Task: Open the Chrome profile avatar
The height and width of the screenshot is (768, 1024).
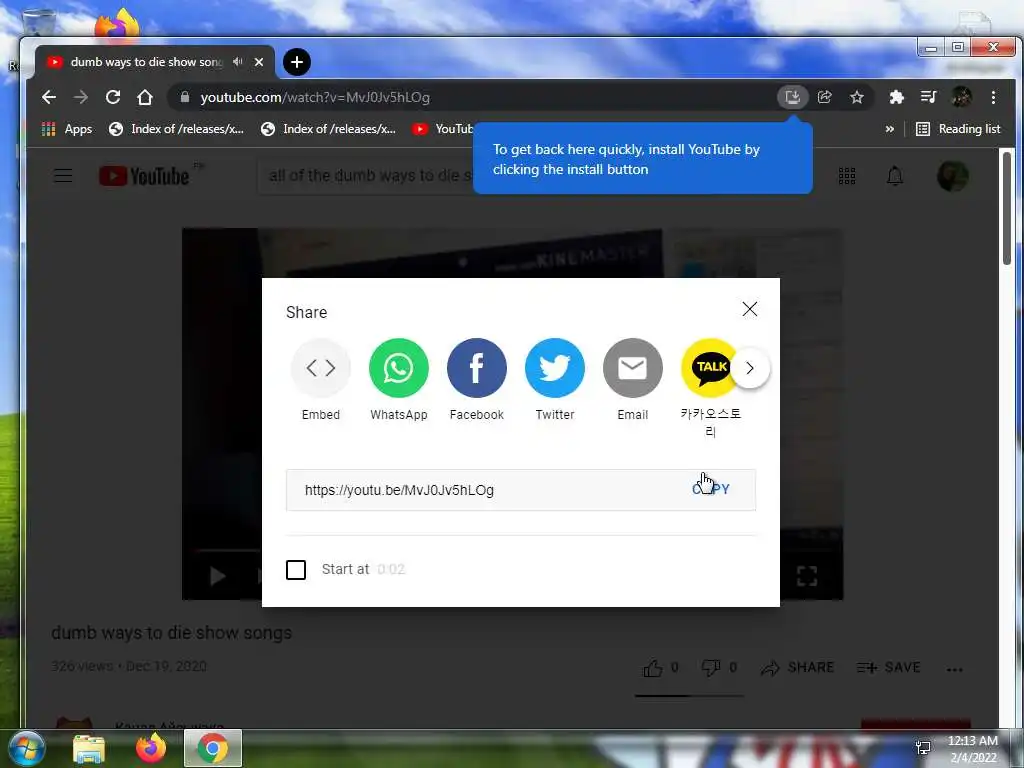Action: (961, 97)
